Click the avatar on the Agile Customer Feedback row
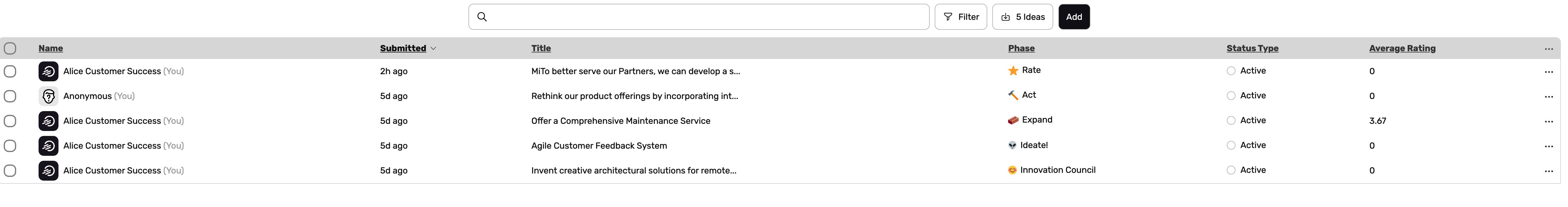The height and width of the screenshot is (207, 1568). tap(49, 146)
